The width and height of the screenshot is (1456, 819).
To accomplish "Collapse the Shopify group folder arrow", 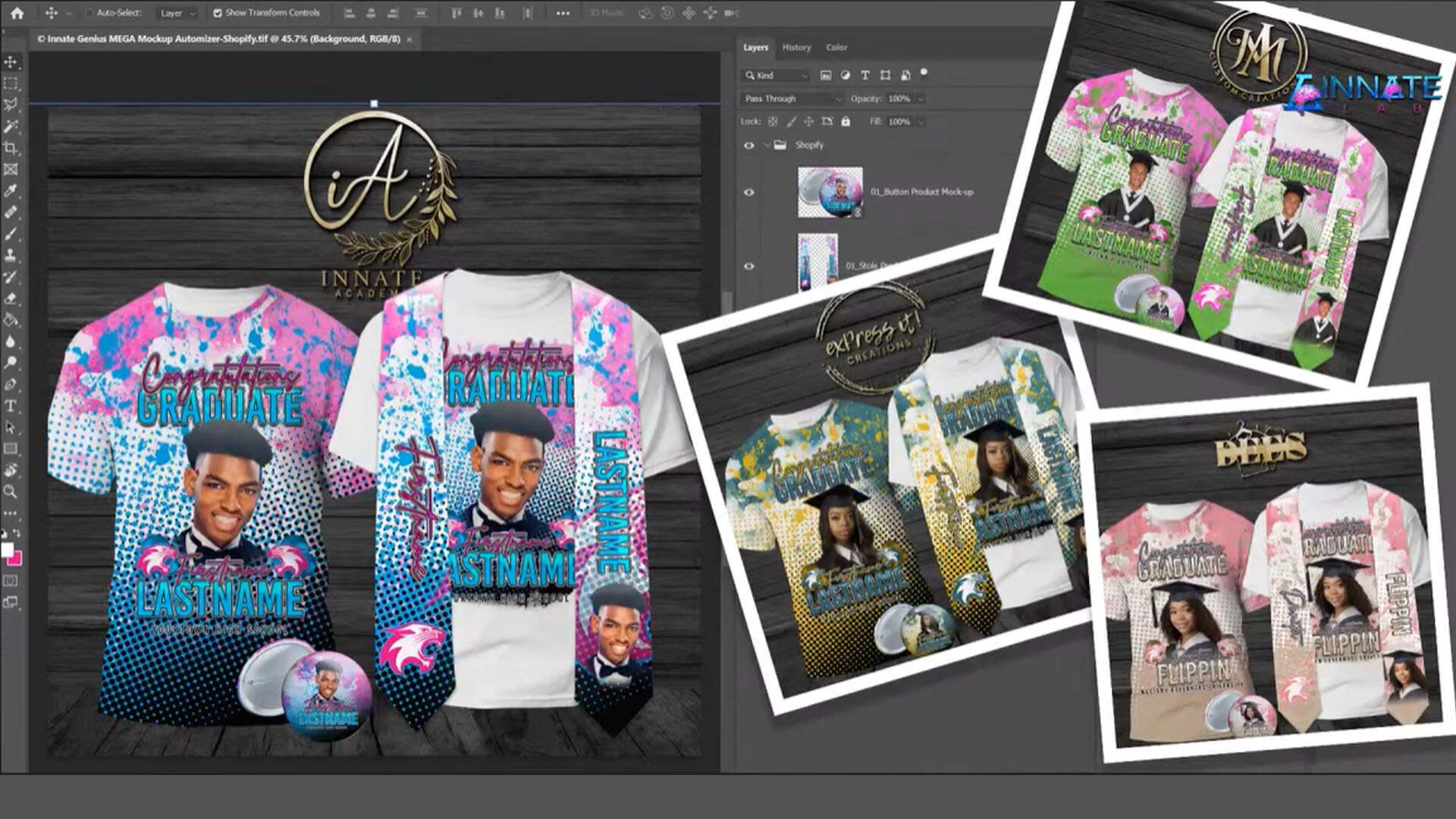I will pos(767,145).
